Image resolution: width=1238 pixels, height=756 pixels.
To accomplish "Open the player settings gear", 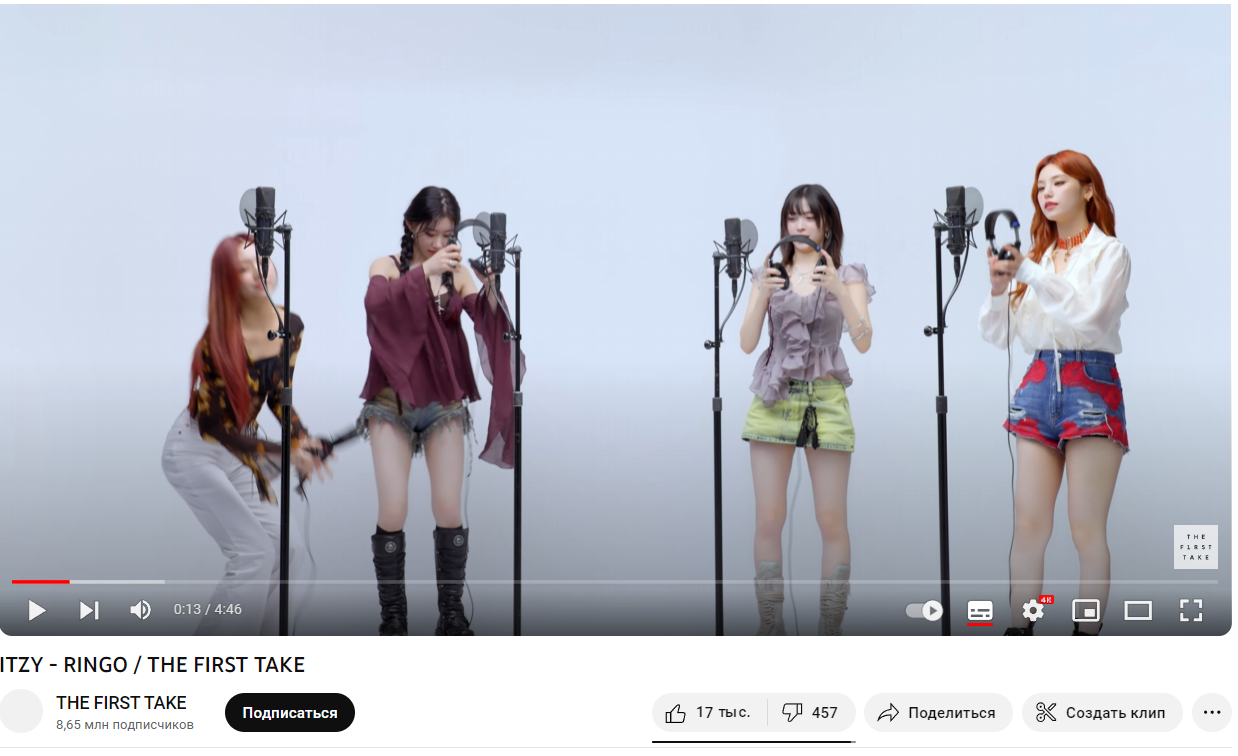I will [x=1033, y=610].
